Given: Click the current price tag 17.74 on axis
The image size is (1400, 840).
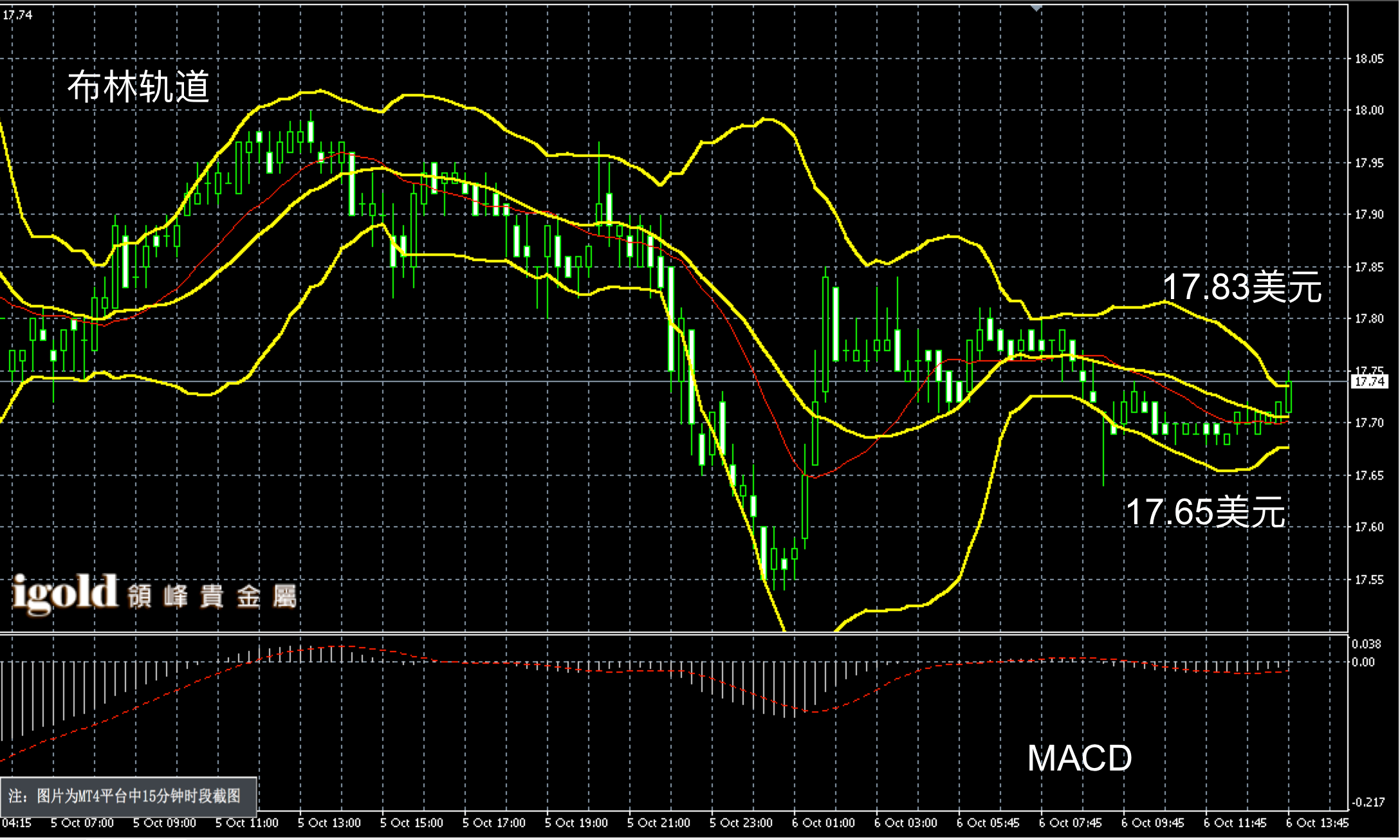Looking at the screenshot, I should [1369, 381].
